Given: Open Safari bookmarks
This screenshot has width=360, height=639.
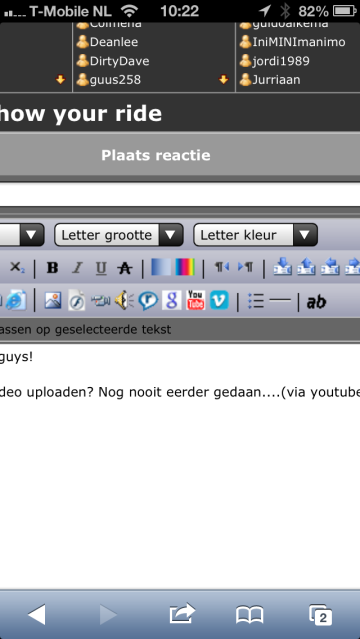Looking at the screenshot, I should (250, 615).
